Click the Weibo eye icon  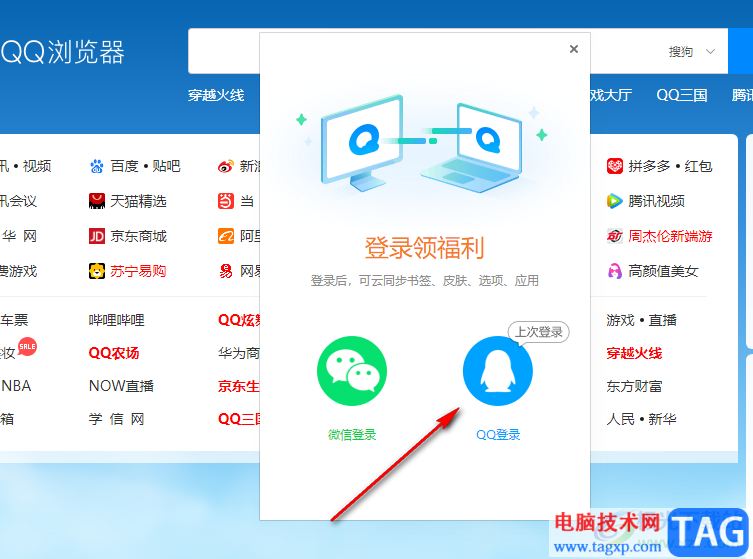[x=226, y=166]
